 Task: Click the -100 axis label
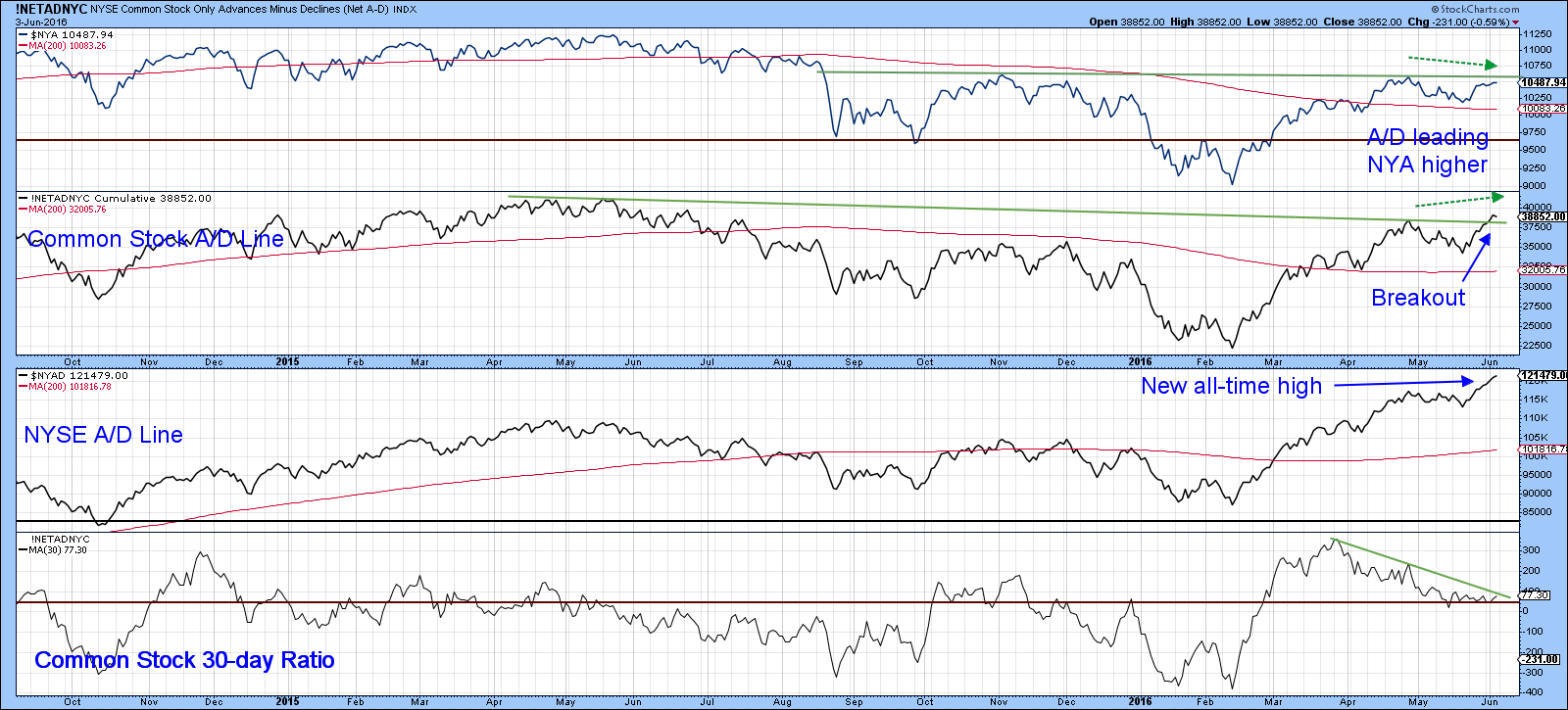pos(1534,632)
